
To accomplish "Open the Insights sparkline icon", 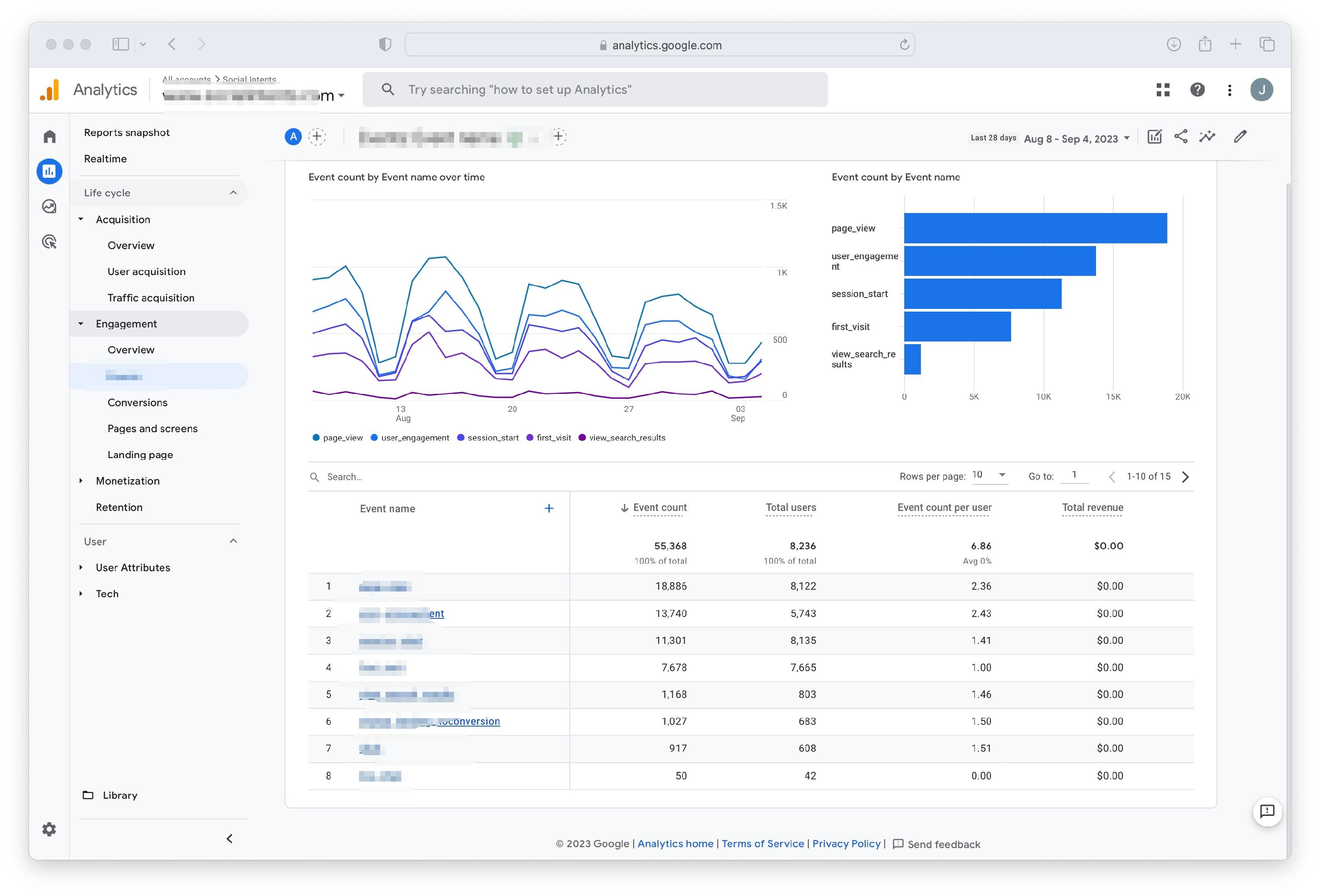I will [1207, 136].
